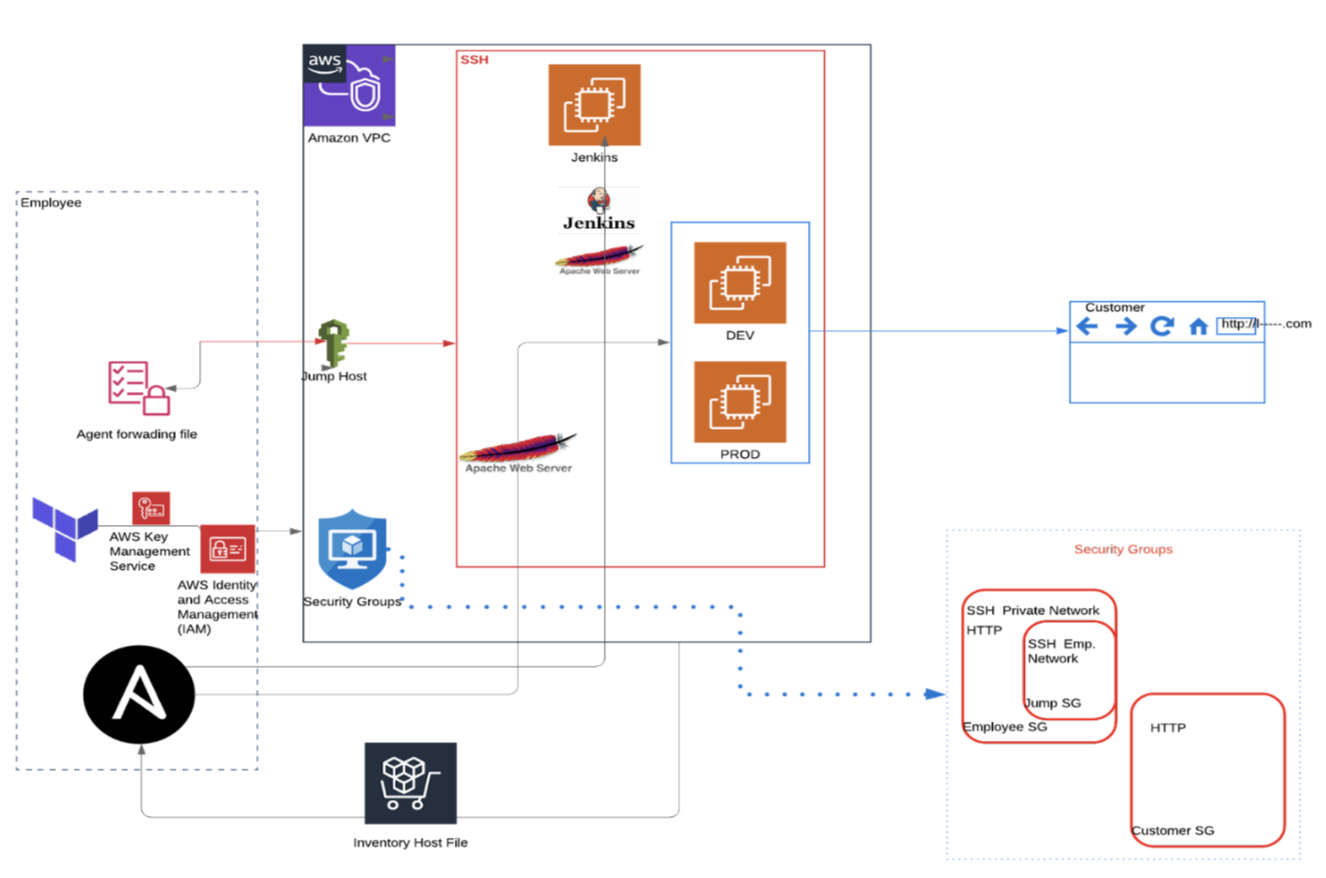Click the browser home icon
The image size is (1326, 878).
1197,327
